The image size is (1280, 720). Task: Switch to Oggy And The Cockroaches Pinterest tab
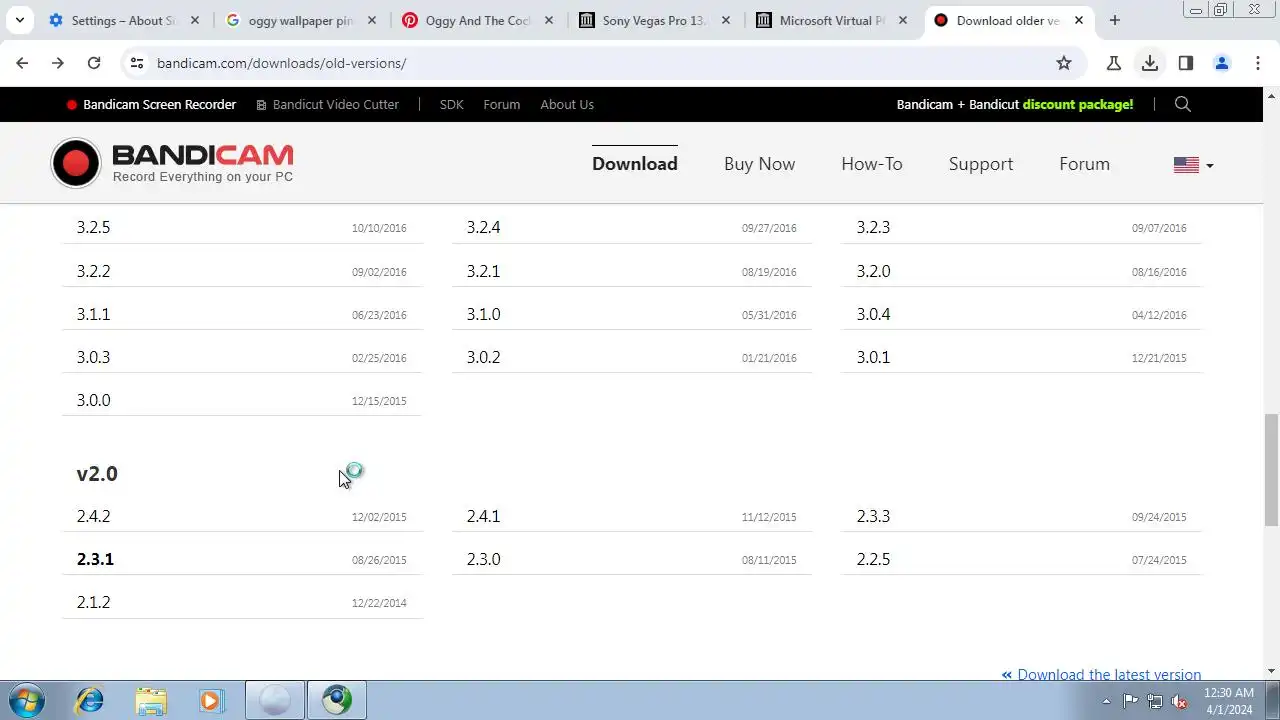pyautogui.click(x=477, y=20)
